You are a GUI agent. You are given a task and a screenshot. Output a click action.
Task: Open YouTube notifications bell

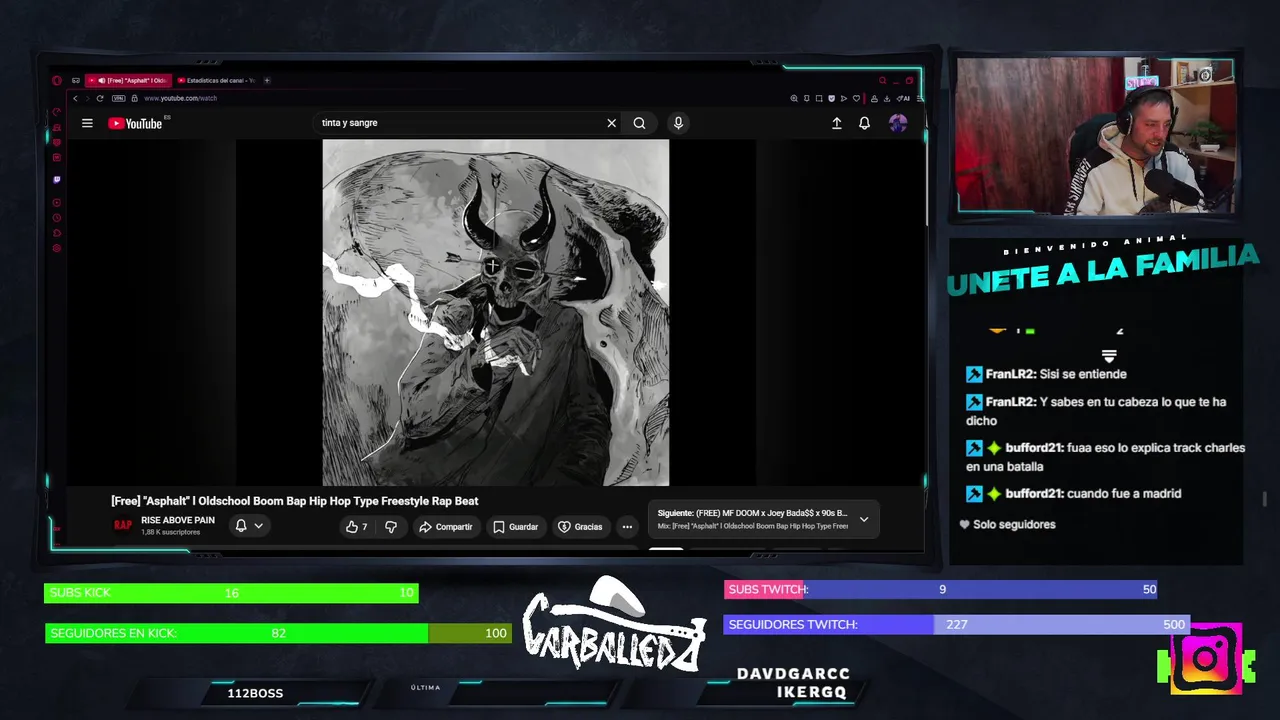(x=864, y=123)
